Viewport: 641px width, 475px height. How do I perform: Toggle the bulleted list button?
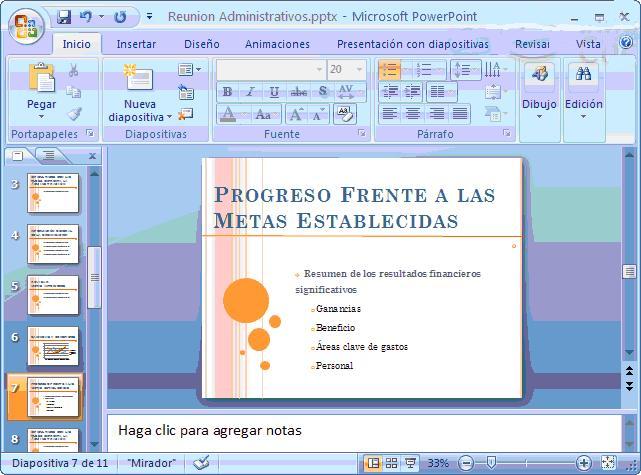(390, 70)
